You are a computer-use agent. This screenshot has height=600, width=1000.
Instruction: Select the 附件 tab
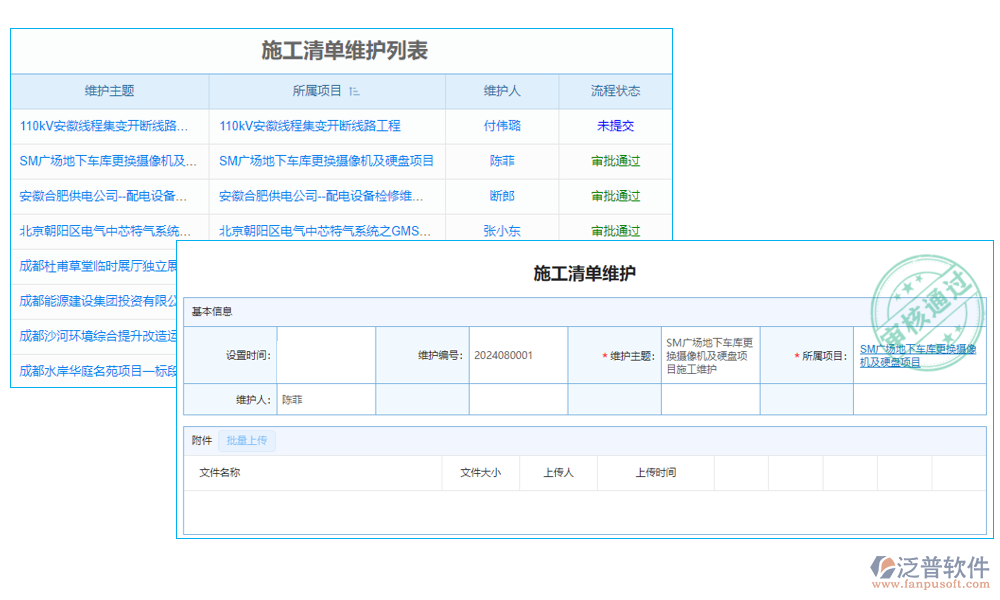[x=199, y=440]
